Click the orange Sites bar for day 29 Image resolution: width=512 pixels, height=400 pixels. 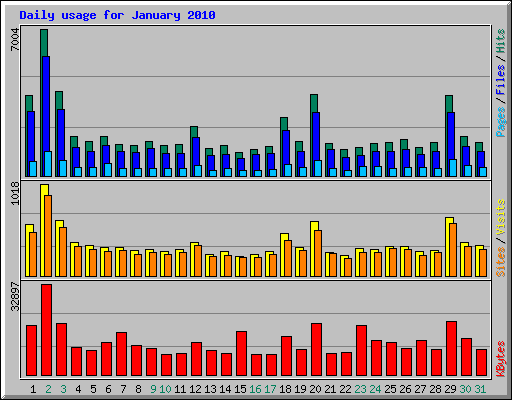453,250
